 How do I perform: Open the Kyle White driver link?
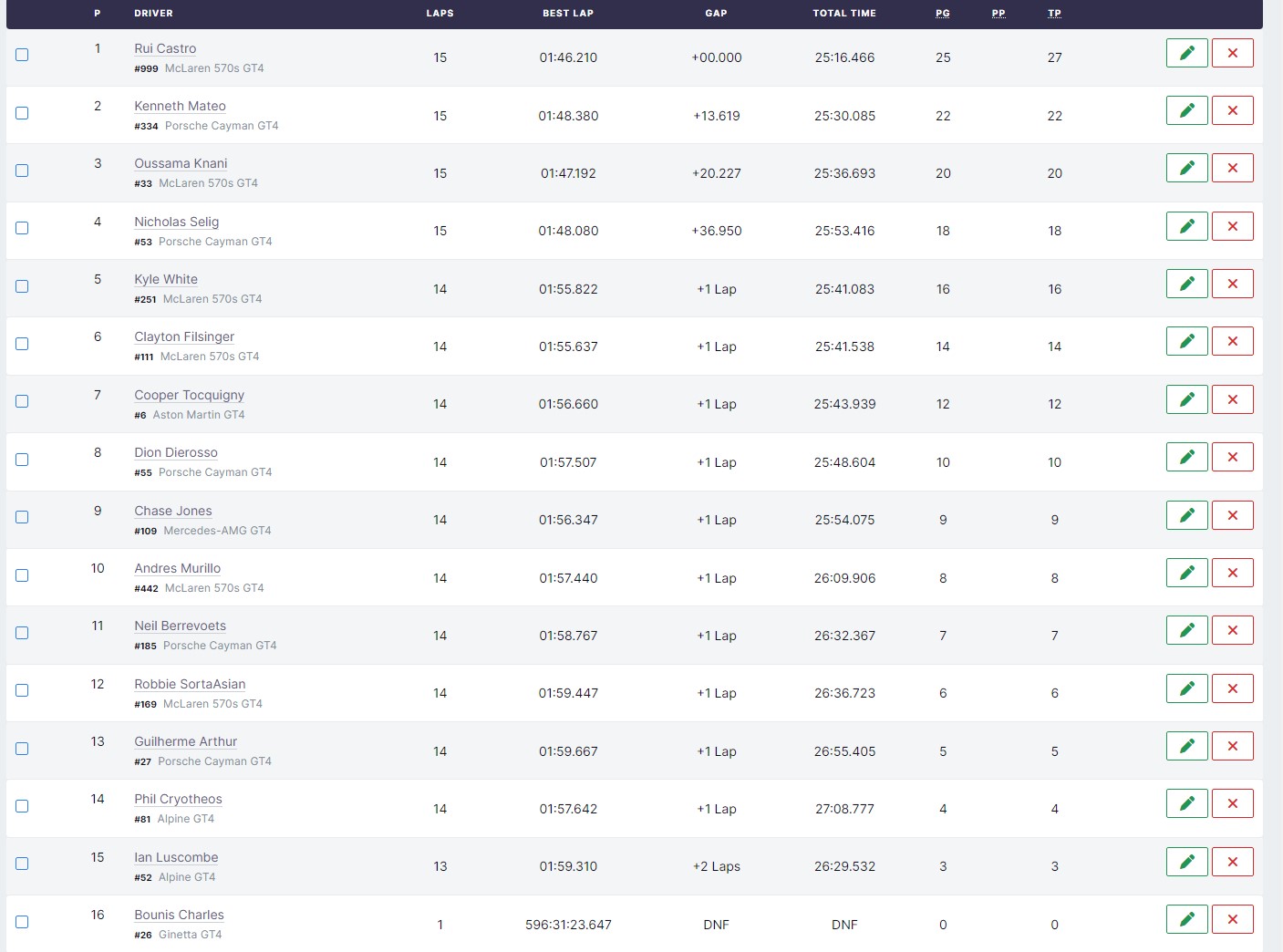(166, 279)
